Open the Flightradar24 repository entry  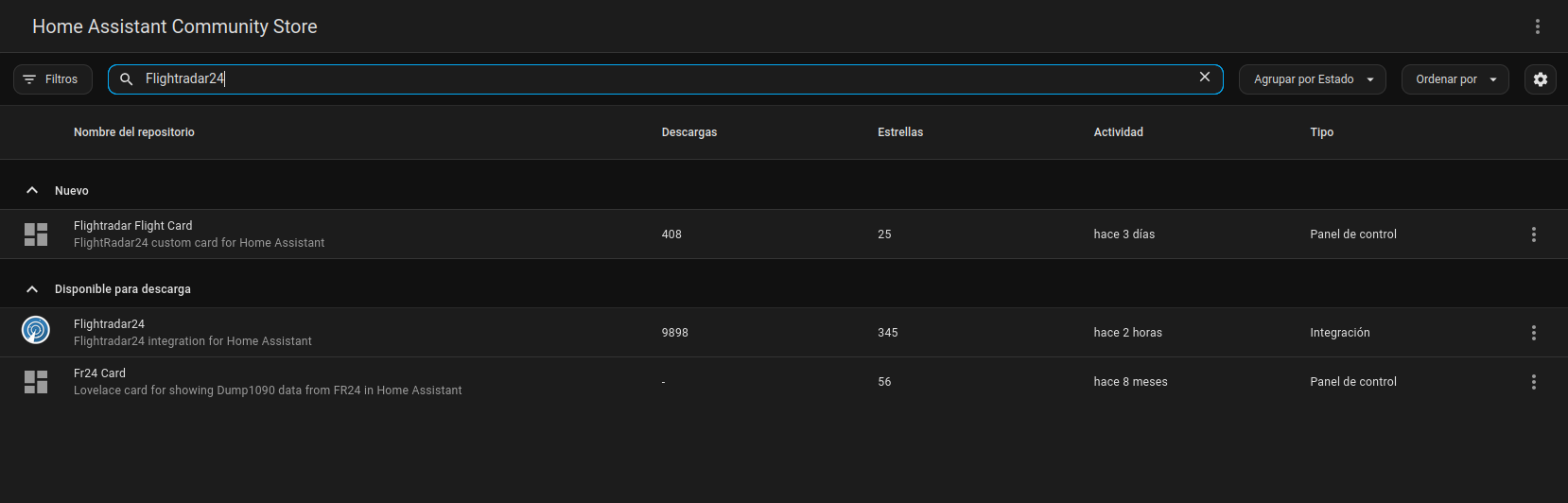[x=110, y=324]
